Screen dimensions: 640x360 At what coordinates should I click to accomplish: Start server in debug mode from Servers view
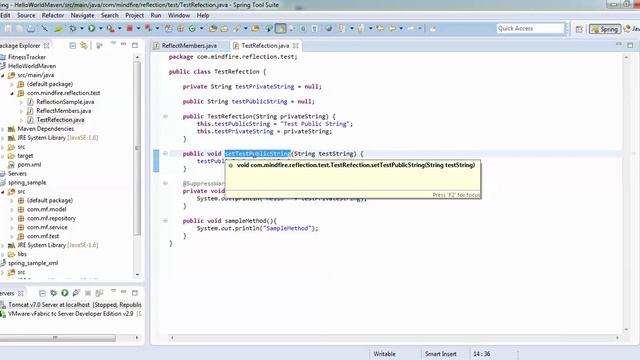pyautogui.click(x=53, y=293)
